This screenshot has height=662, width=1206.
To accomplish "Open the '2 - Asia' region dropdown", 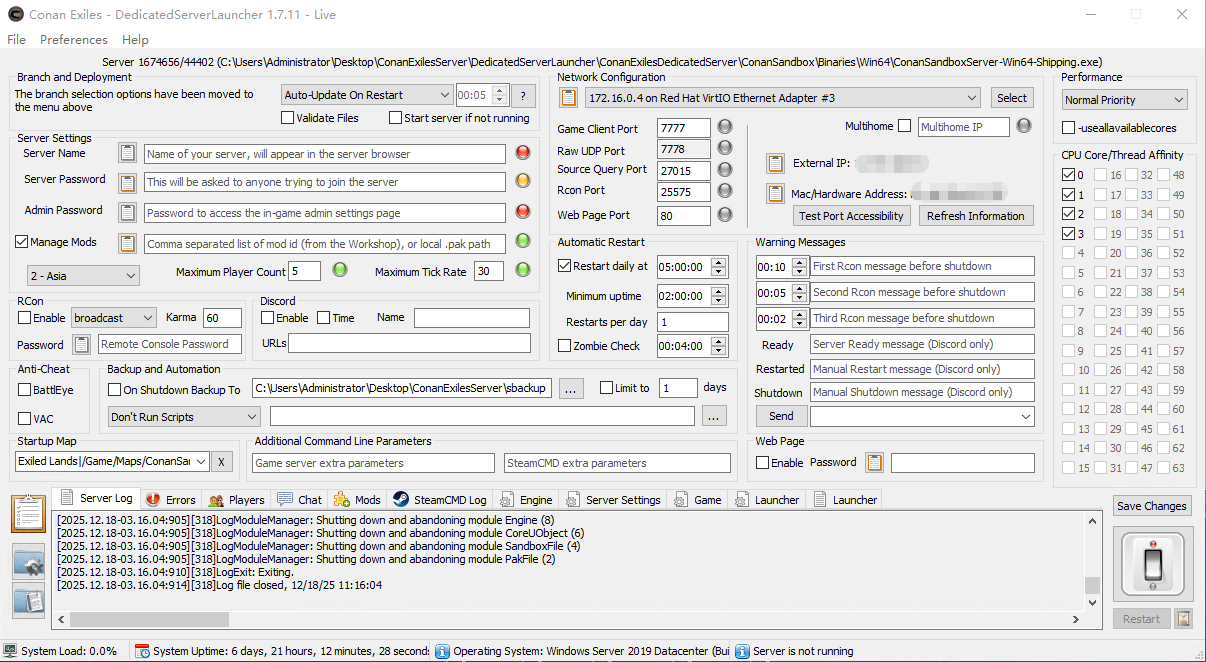I will pos(83,275).
